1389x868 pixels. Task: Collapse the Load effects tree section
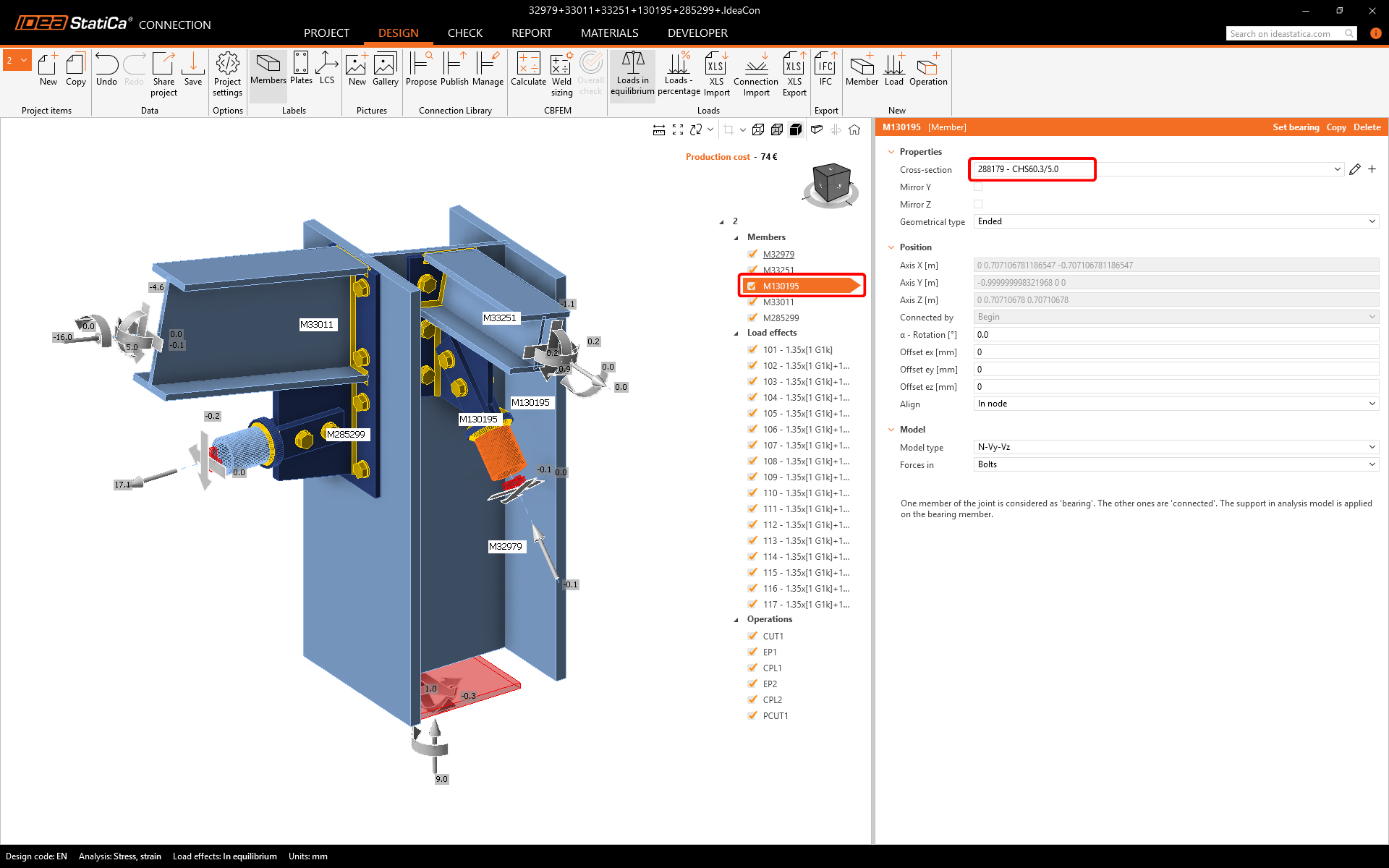point(736,333)
